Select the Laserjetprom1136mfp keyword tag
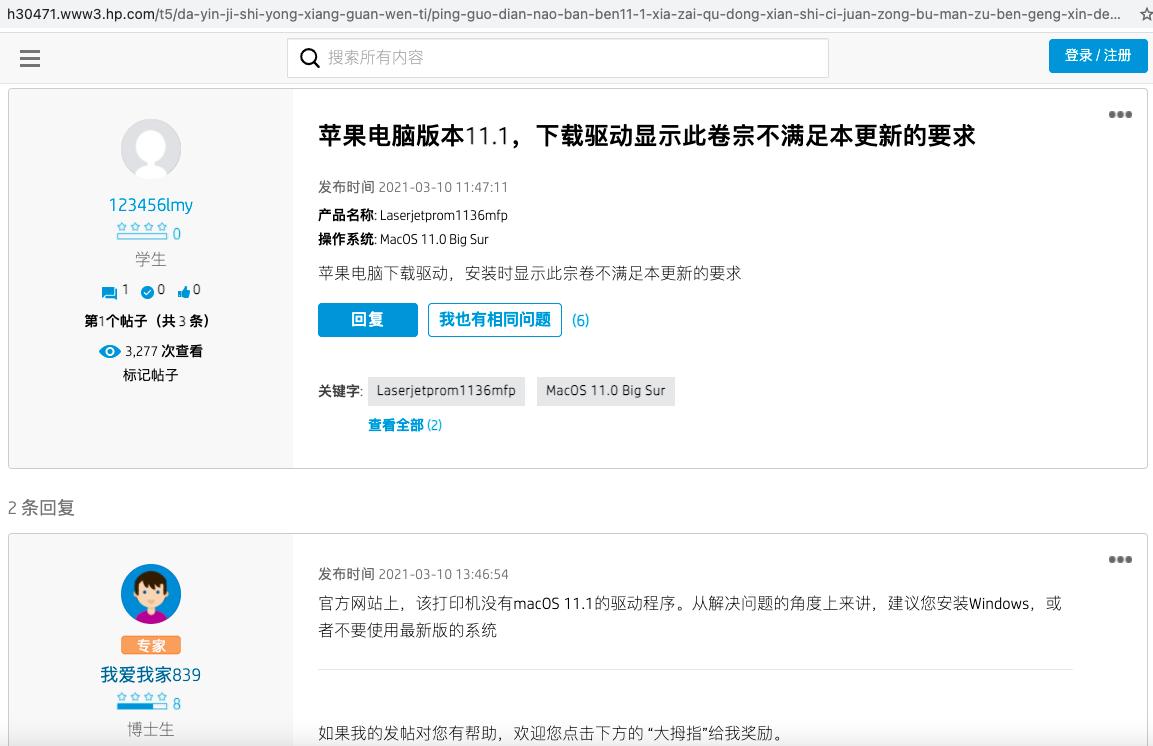1153x746 pixels. click(x=446, y=391)
